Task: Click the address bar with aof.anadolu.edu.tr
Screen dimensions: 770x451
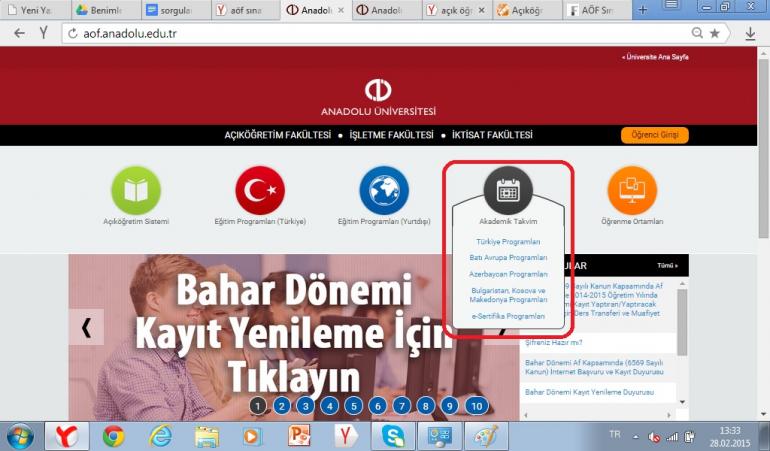Action: click(380, 33)
